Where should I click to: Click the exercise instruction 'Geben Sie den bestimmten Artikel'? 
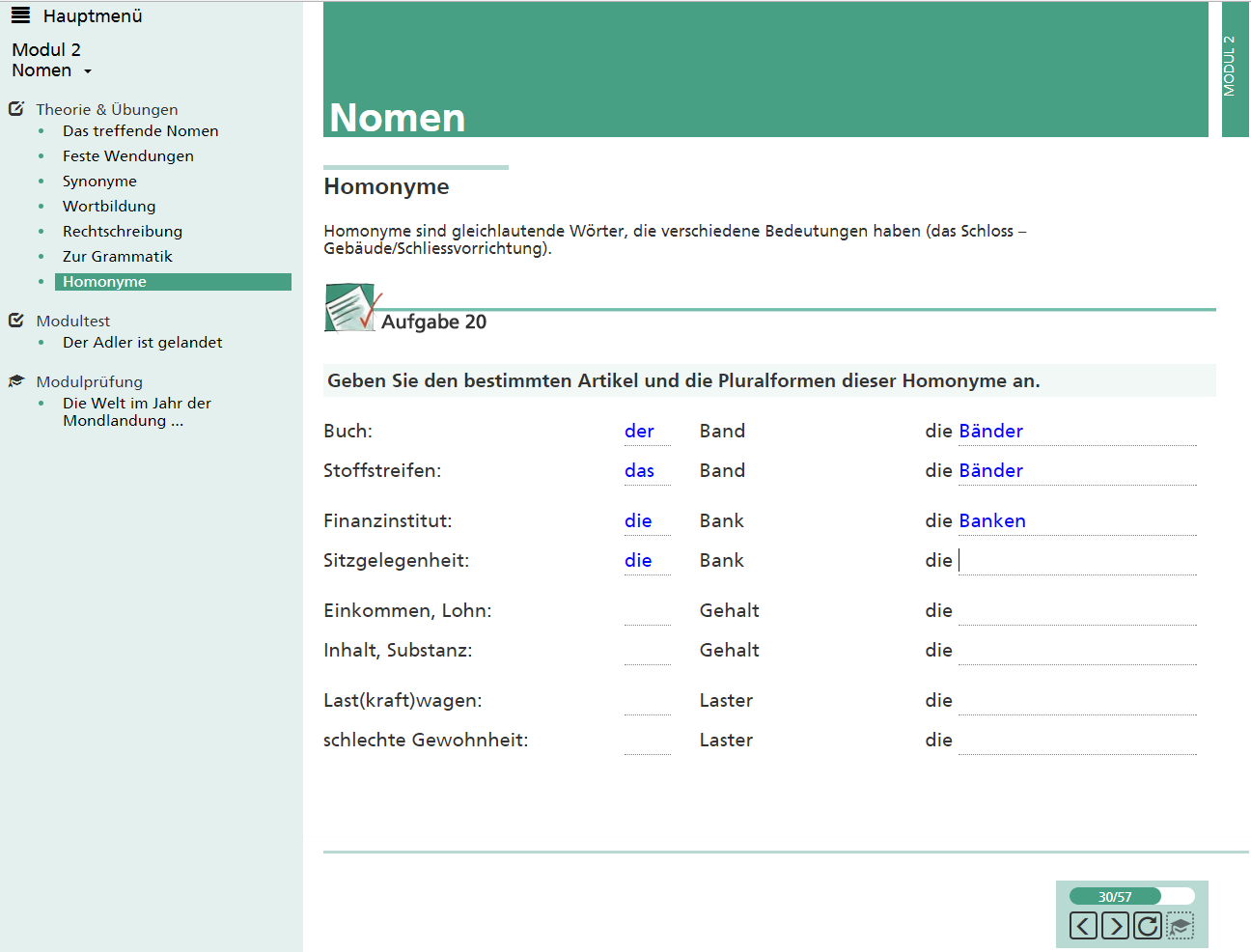tap(683, 381)
